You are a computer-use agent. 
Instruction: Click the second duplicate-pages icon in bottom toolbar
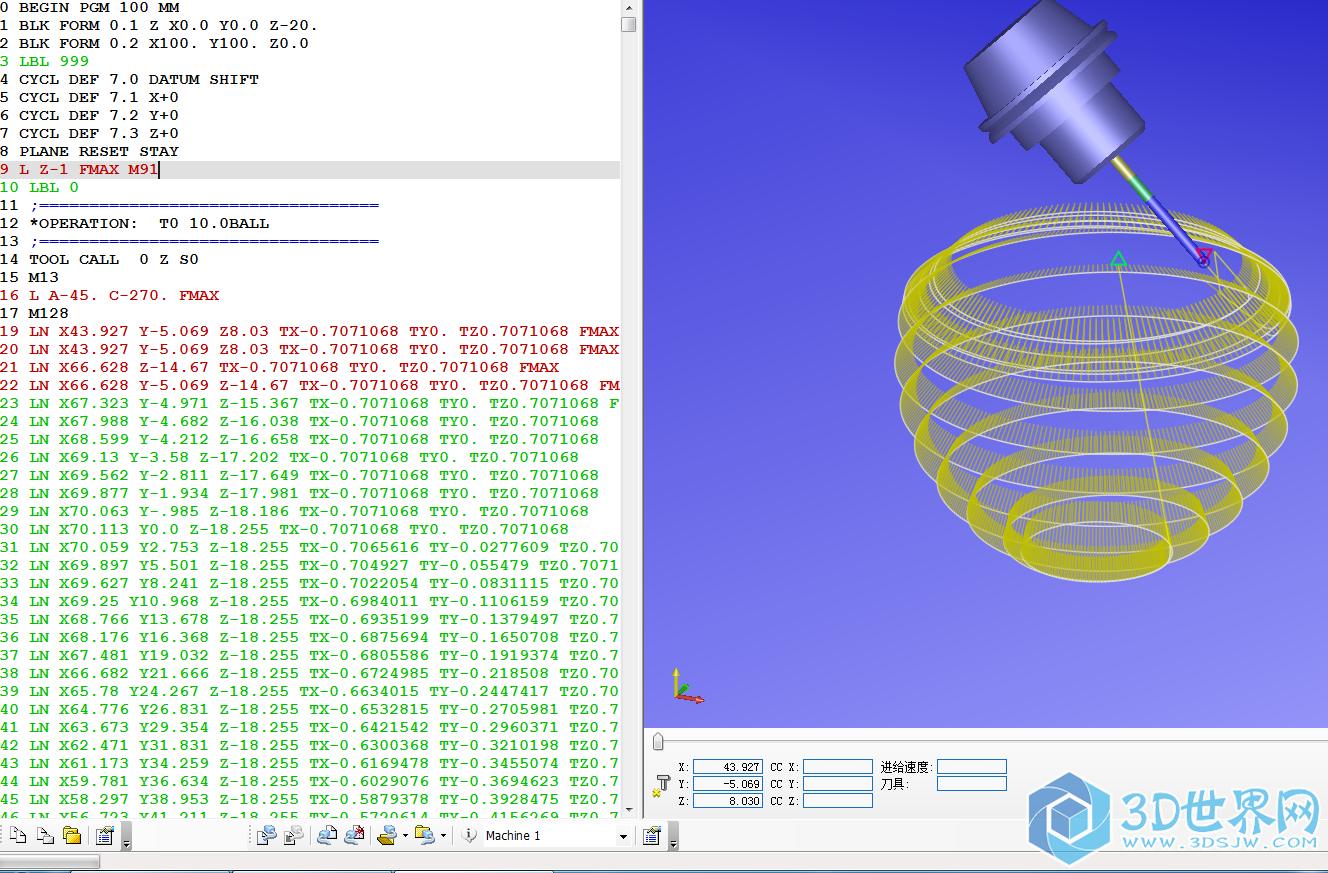point(45,835)
